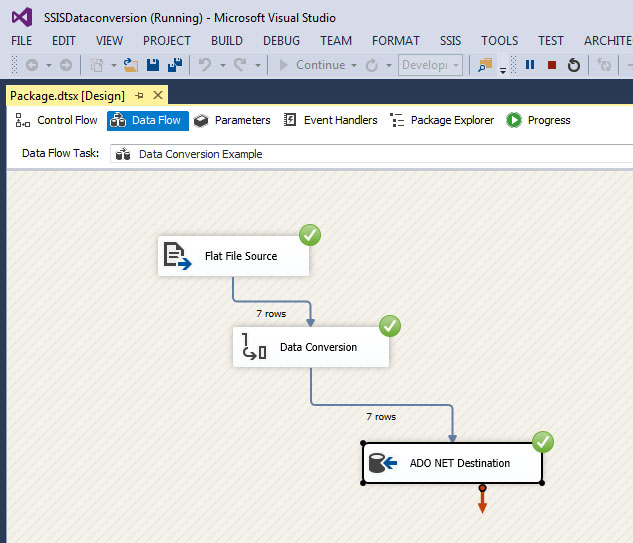Click the red error output arrow below ADO NET Destination
Viewport: 633px width, 543px height.
tap(482, 499)
